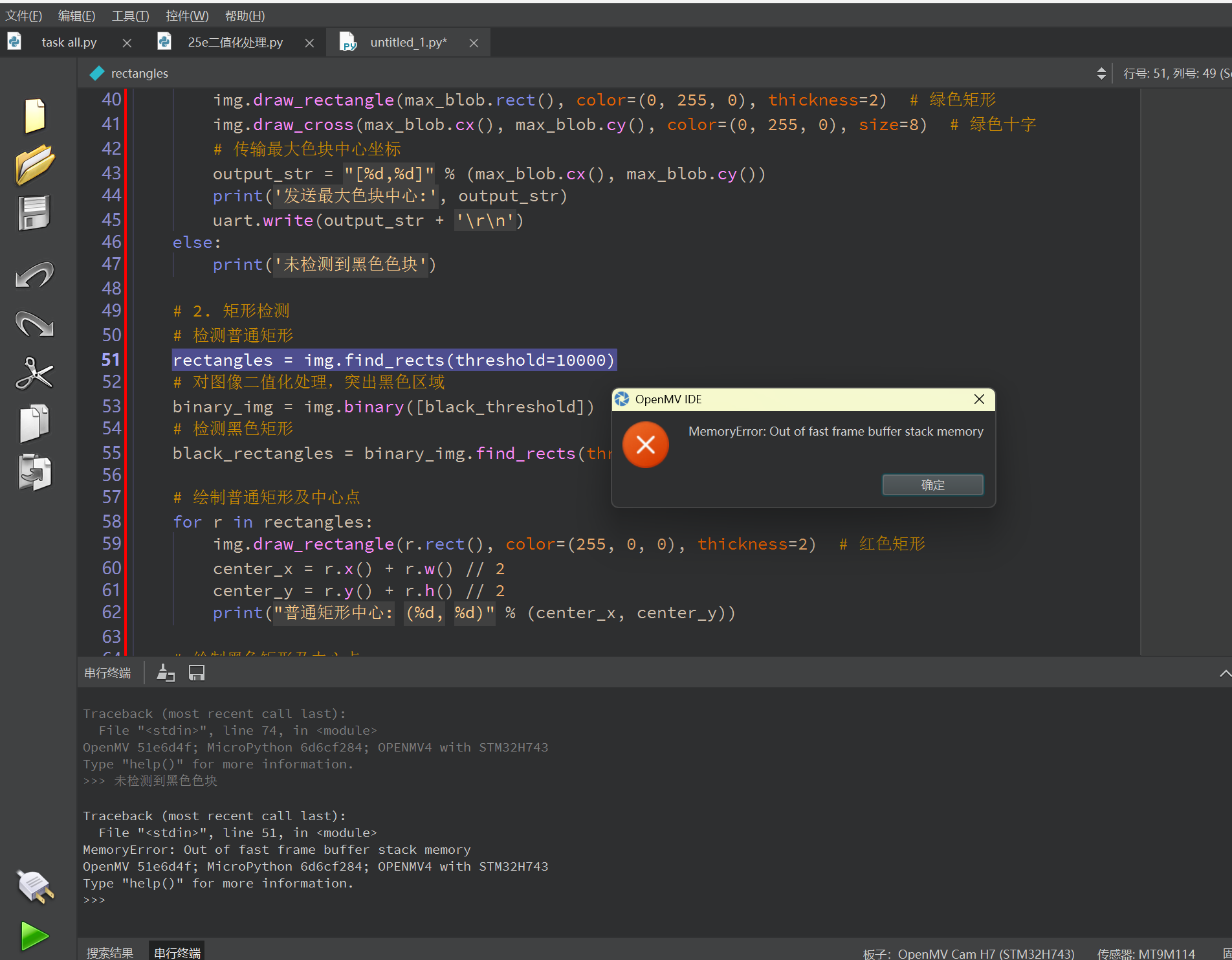1232x960 pixels.
Task: Click the symbol selector up-down arrows
Action: coord(1101,73)
